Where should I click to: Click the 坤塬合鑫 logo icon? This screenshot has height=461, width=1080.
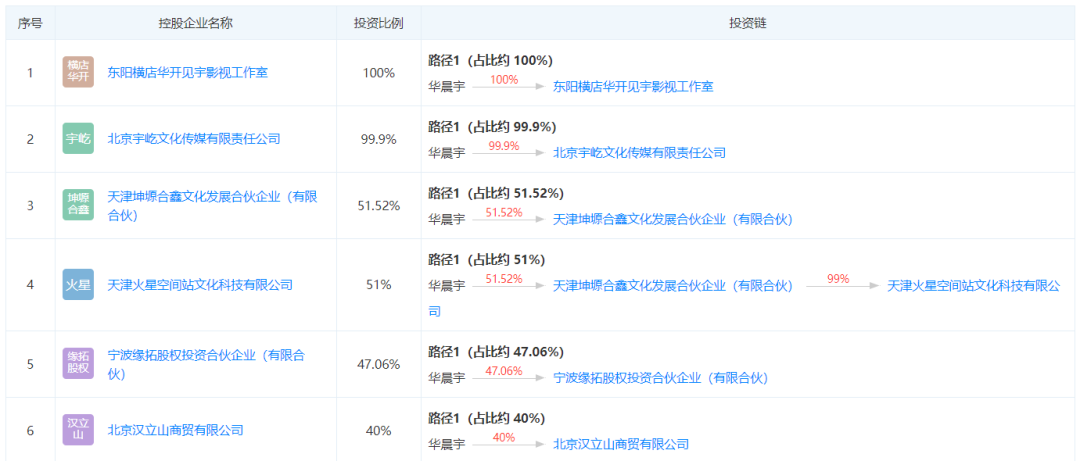[x=78, y=205]
